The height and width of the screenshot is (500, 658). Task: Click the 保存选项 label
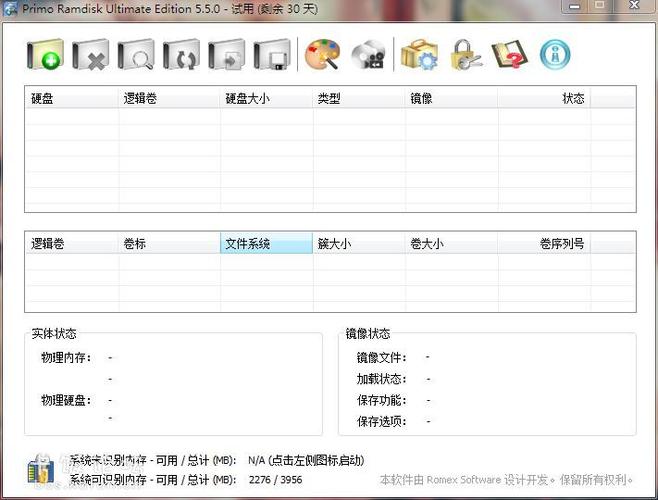[381, 421]
